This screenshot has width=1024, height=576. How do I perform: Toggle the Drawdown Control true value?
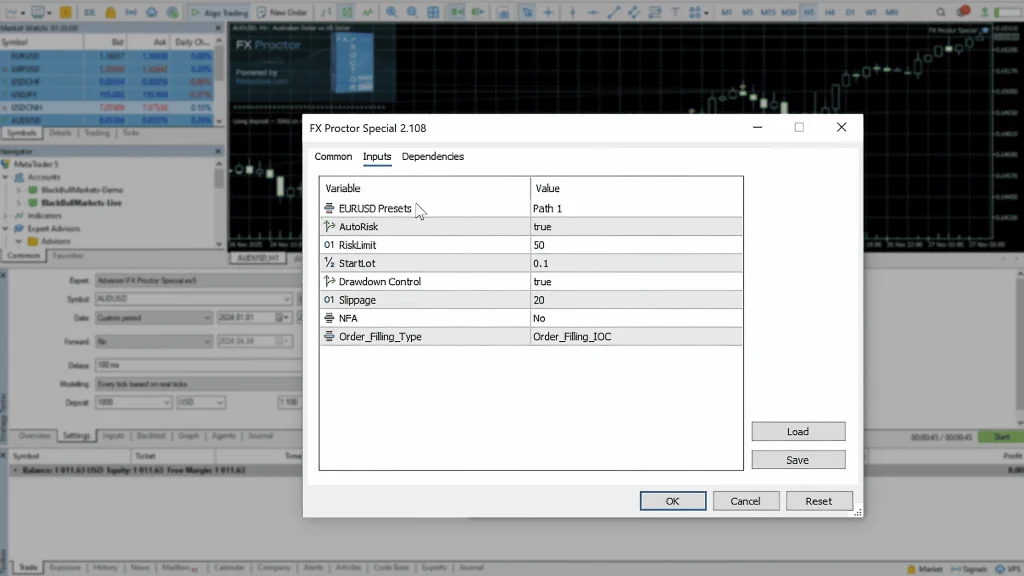click(x=636, y=282)
